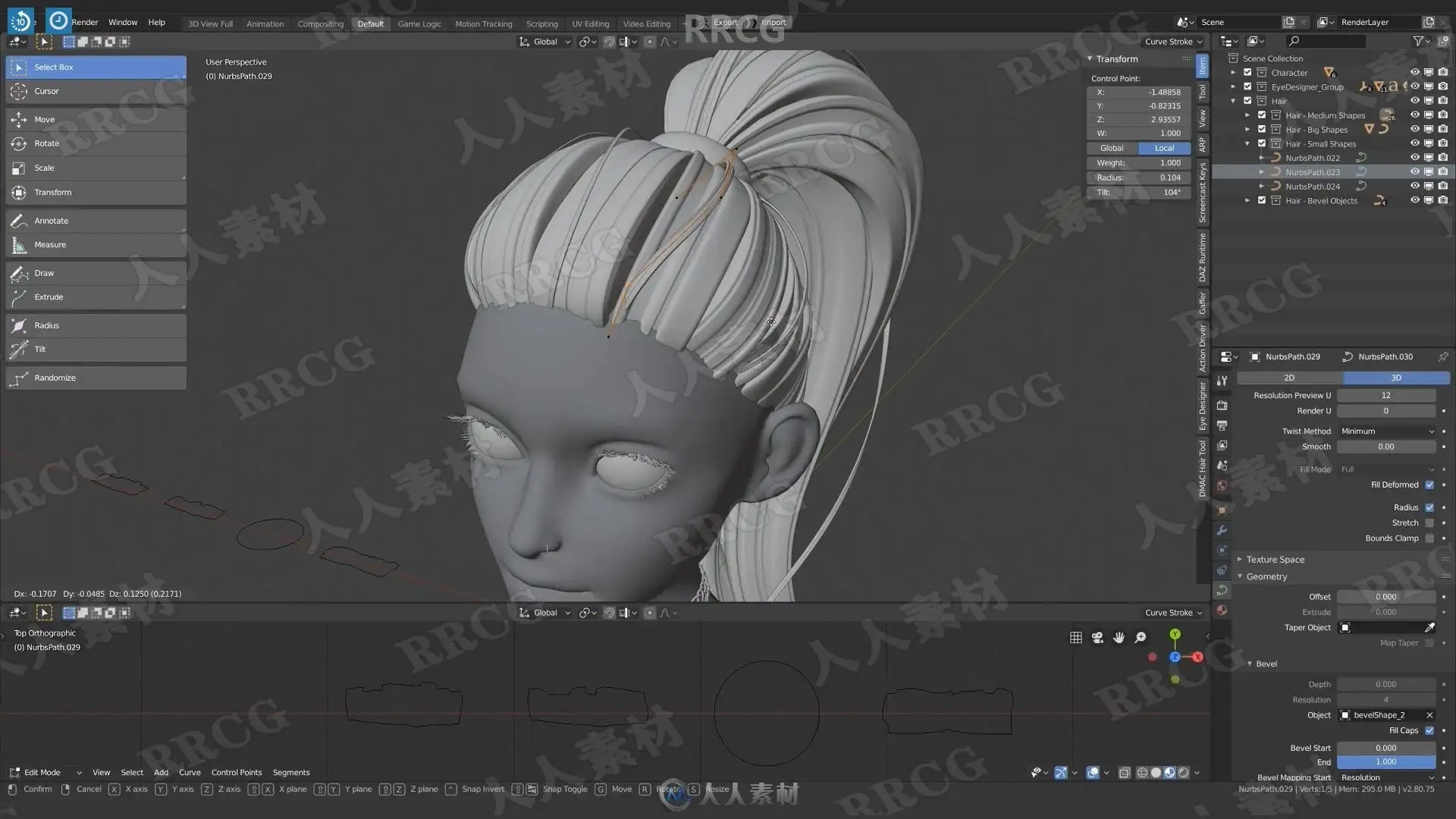Uncheck the Fill Caps checkbox
The image size is (1456, 819).
point(1429,730)
